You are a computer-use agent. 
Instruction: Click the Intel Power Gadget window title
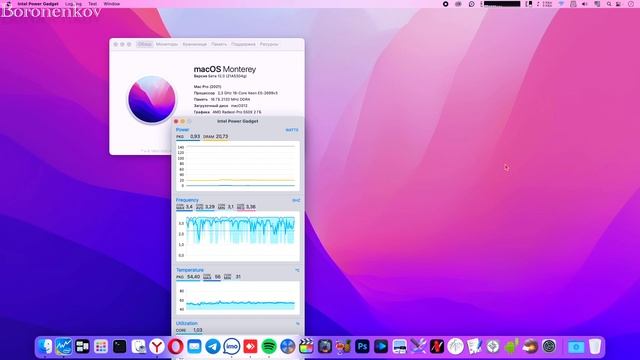click(238, 121)
